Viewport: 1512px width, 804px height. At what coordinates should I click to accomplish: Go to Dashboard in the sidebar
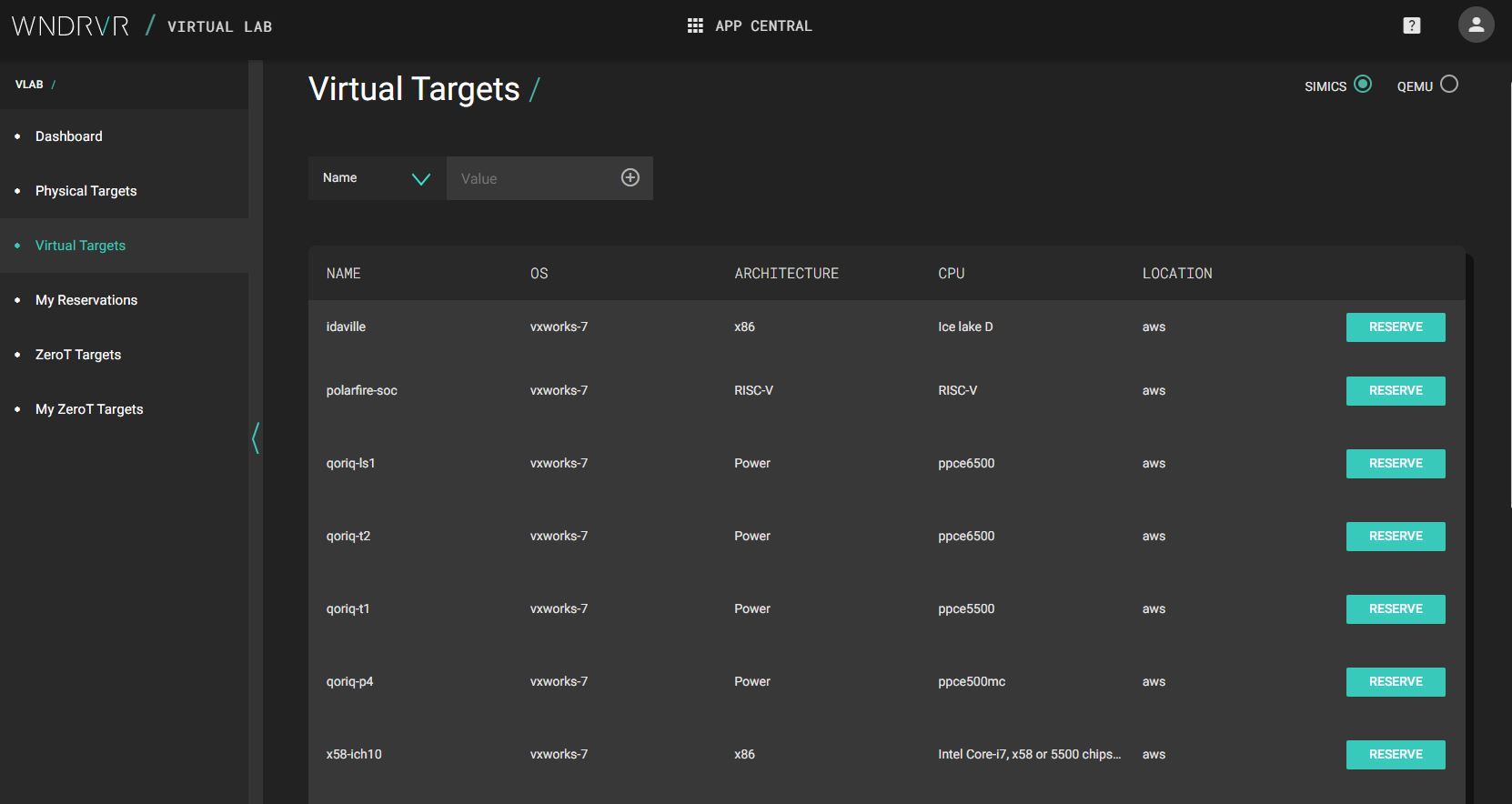(x=68, y=136)
